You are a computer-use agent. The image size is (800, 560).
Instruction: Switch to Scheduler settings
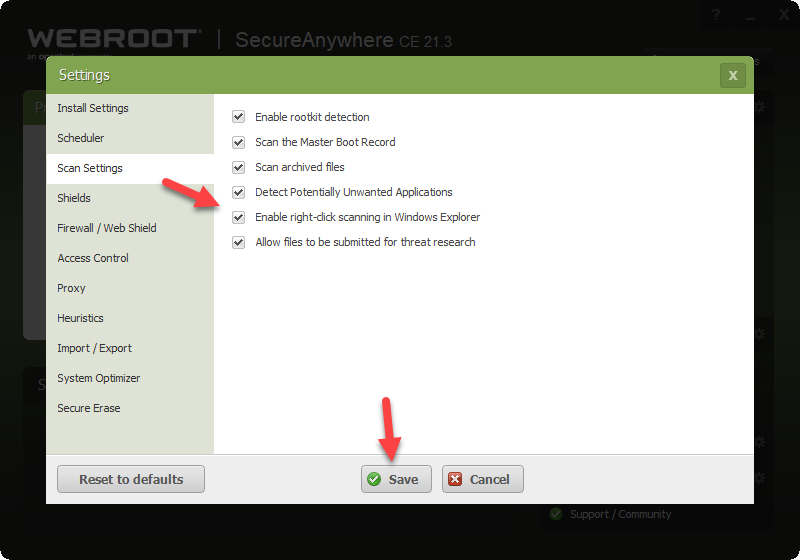click(x=130, y=138)
